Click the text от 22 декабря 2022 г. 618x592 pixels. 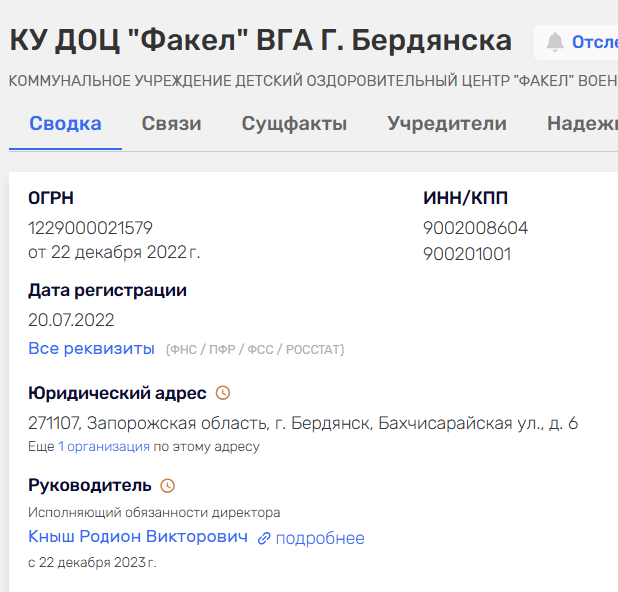(114, 253)
